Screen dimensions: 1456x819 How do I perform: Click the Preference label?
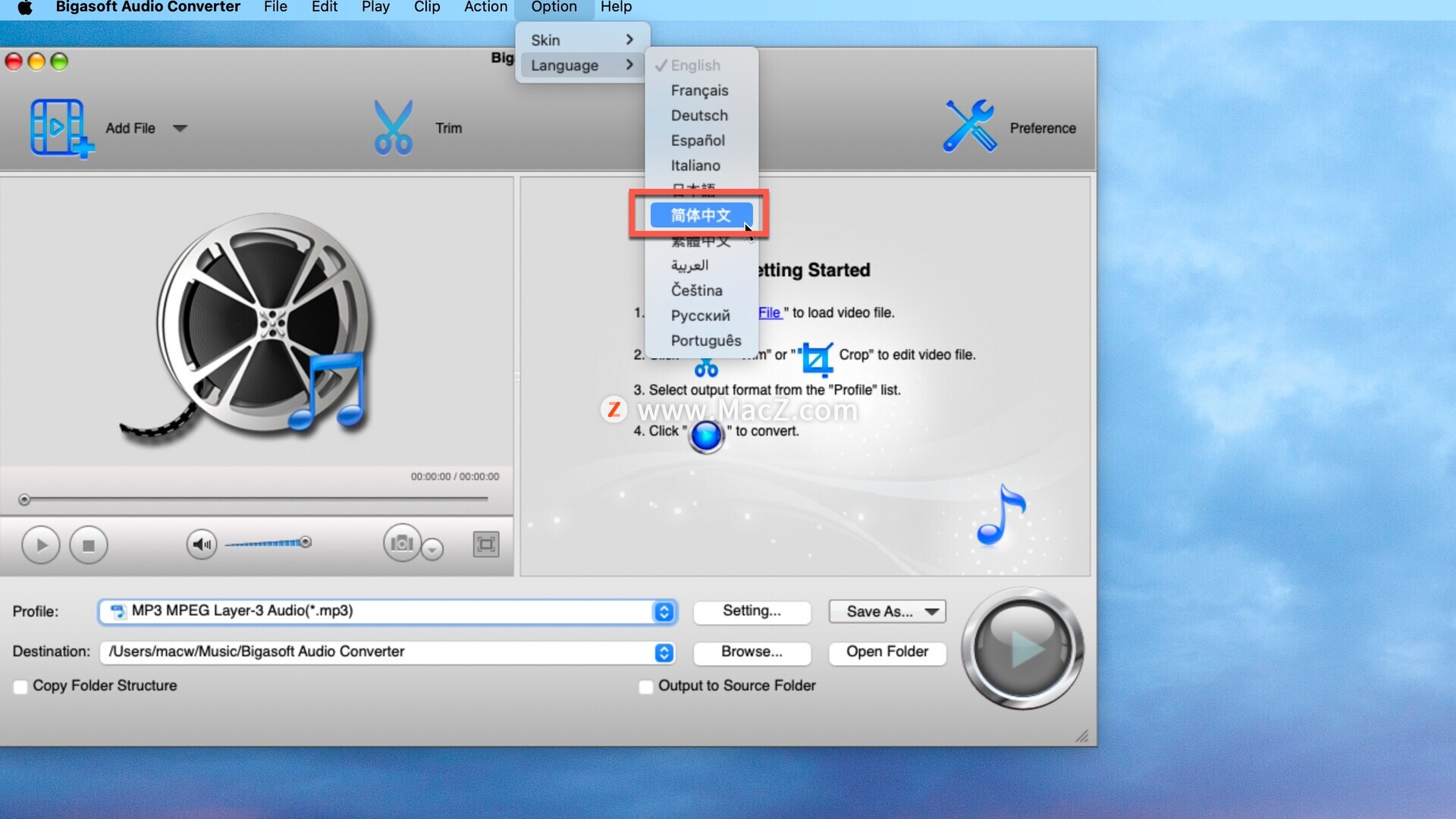[1042, 128]
